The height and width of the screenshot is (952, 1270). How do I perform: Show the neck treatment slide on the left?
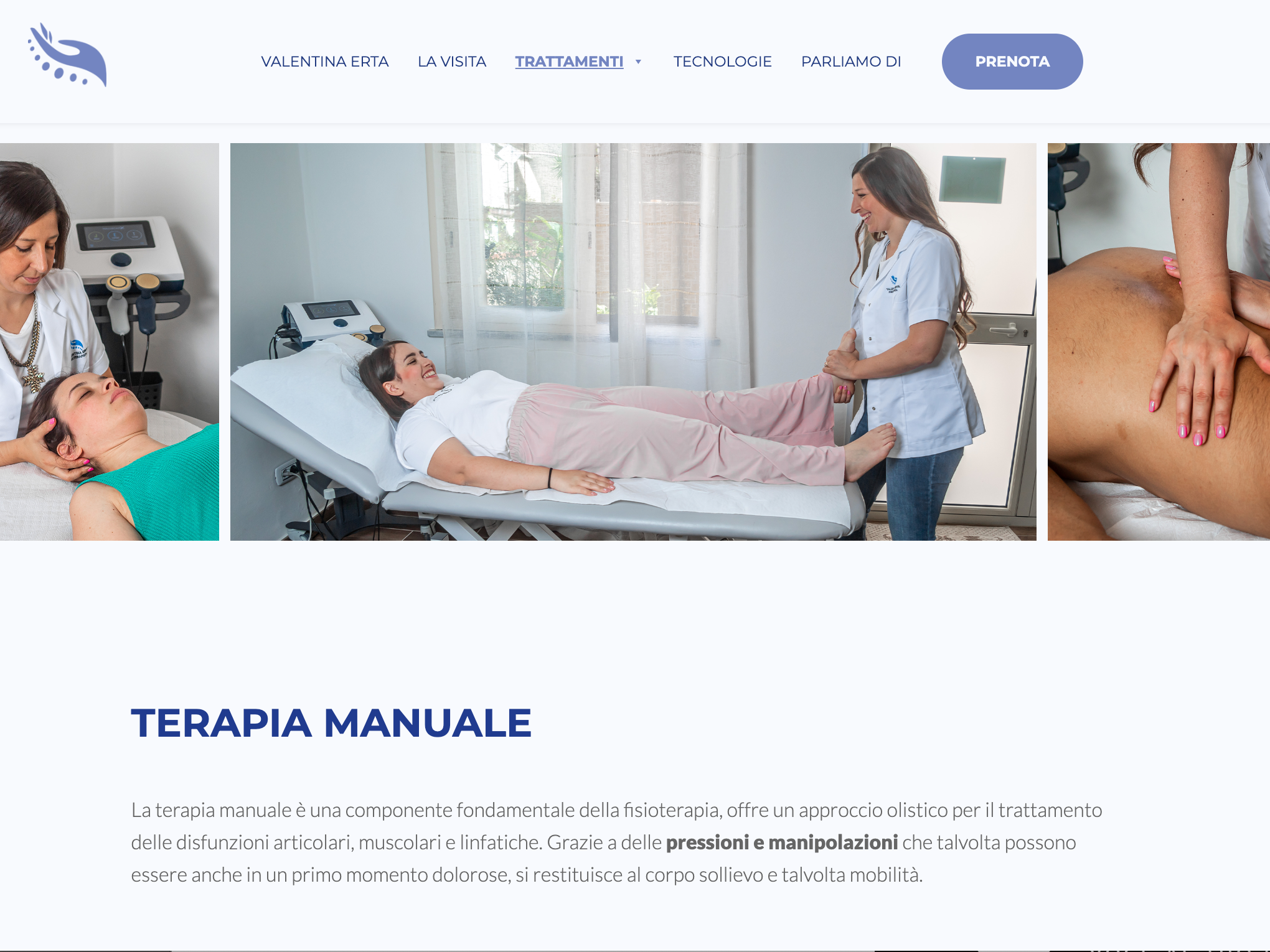110,342
